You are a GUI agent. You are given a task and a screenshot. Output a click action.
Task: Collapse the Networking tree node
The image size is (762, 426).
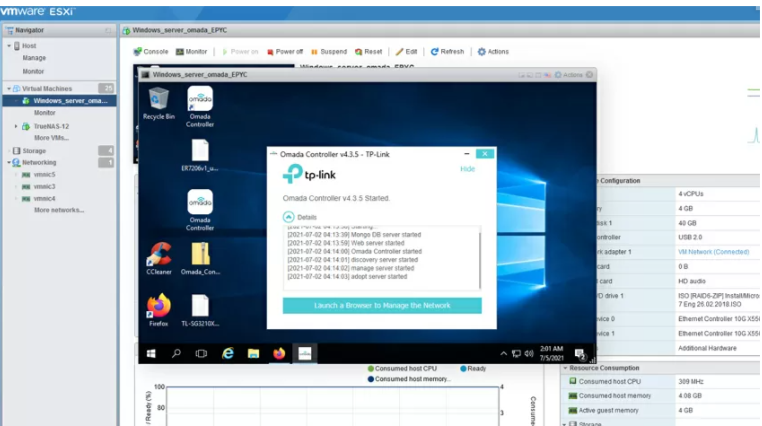[x=10, y=162]
